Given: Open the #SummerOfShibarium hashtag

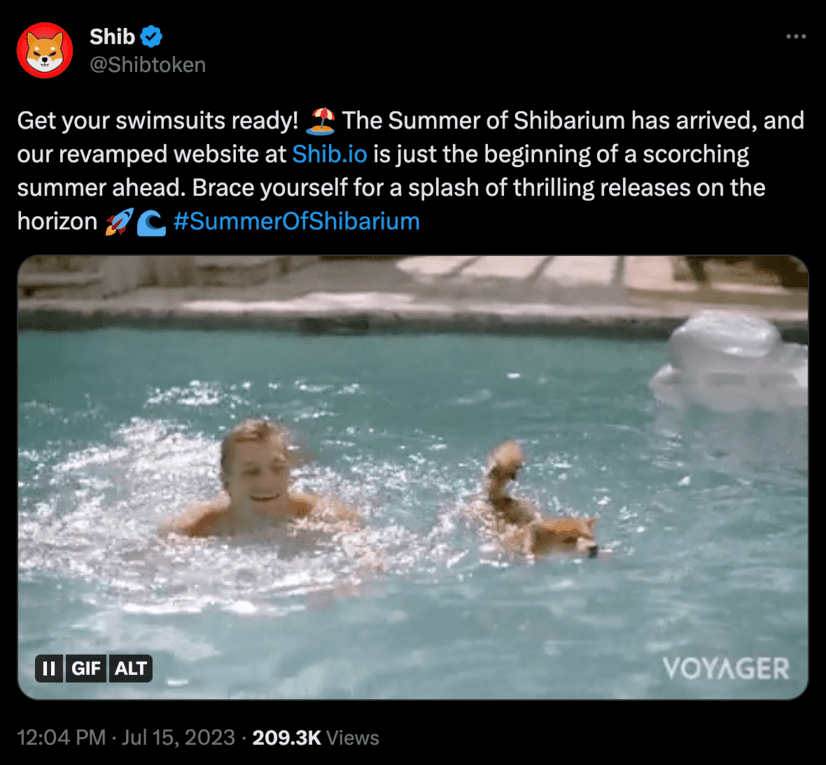Looking at the screenshot, I should [297, 221].
